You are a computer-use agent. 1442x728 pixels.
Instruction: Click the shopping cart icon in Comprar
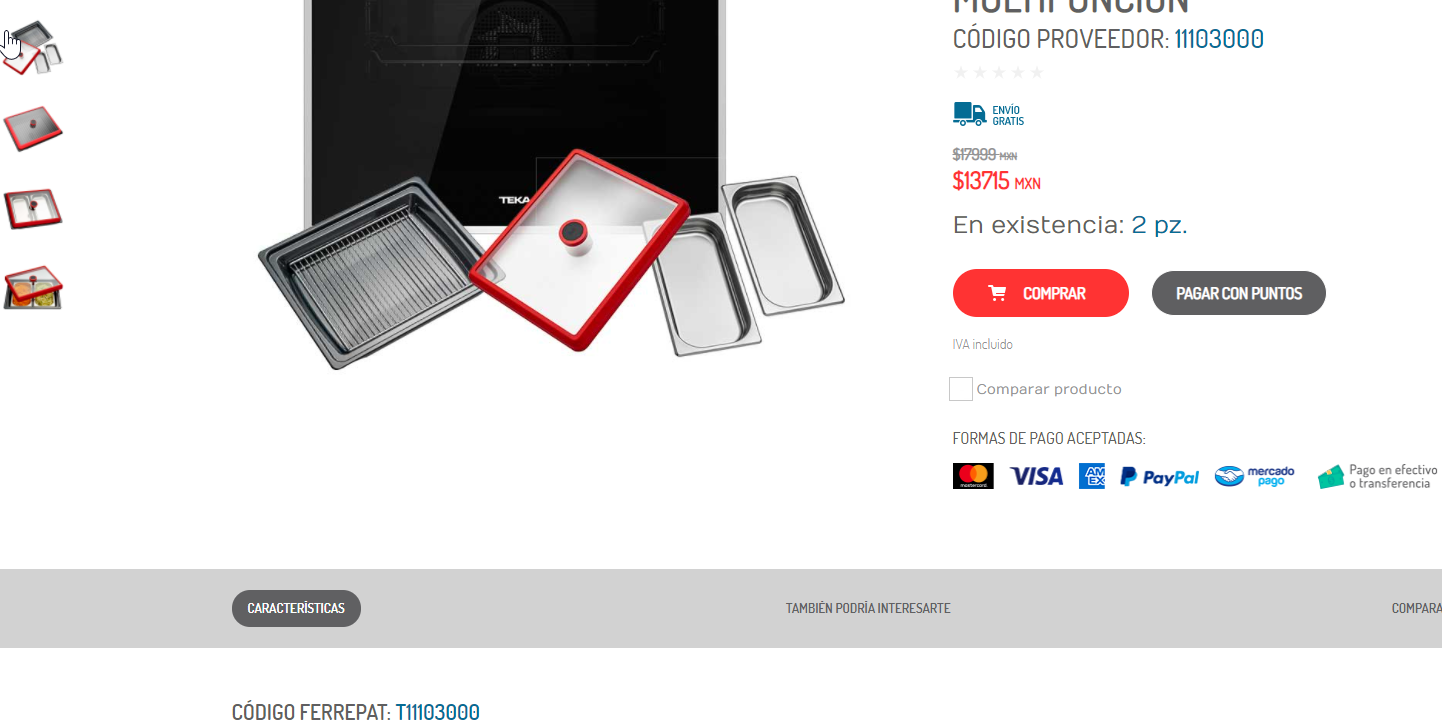[x=997, y=293]
